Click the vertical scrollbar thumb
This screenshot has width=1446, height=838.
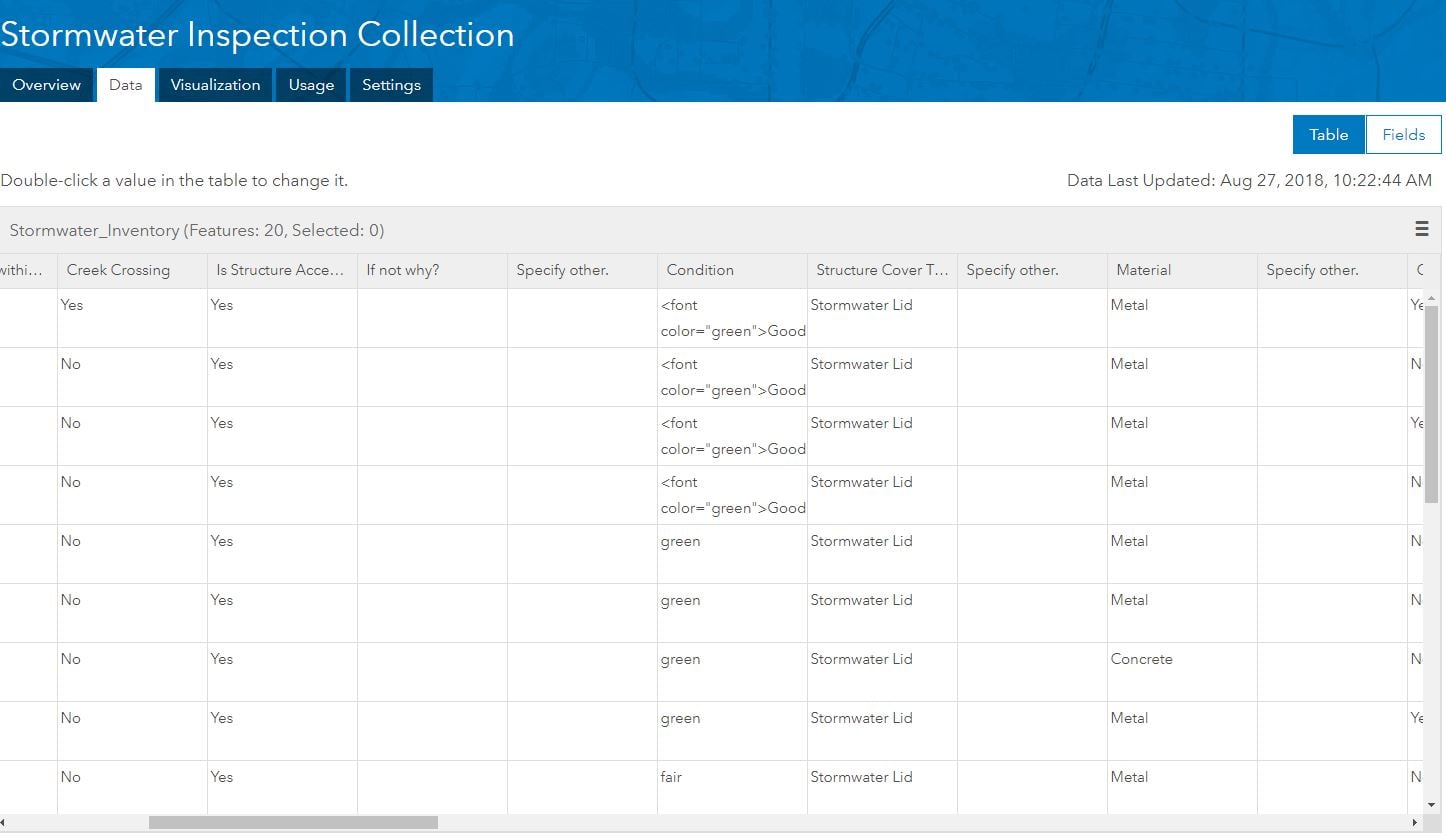point(1431,405)
